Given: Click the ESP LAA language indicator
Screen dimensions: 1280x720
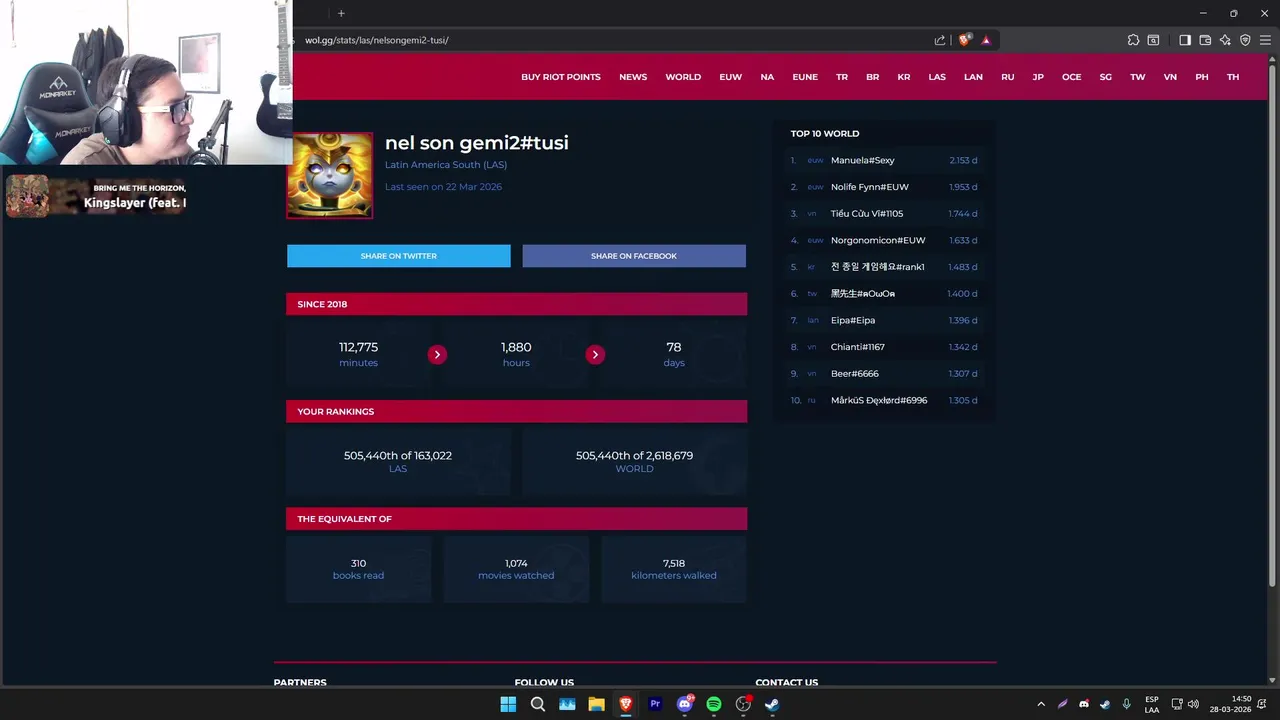Looking at the screenshot, I should coord(1152,704).
